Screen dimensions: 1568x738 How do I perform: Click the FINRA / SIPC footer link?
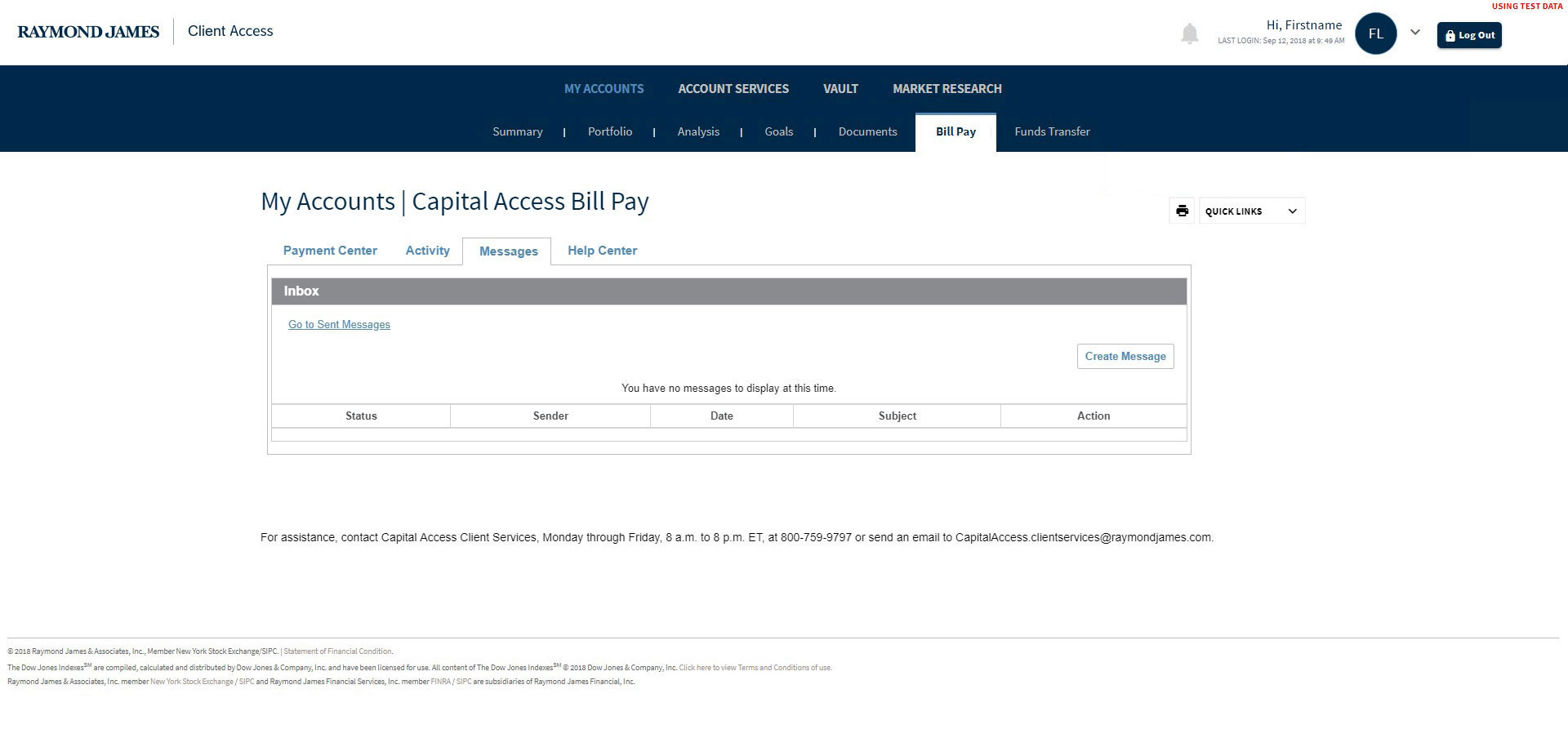coord(451,682)
